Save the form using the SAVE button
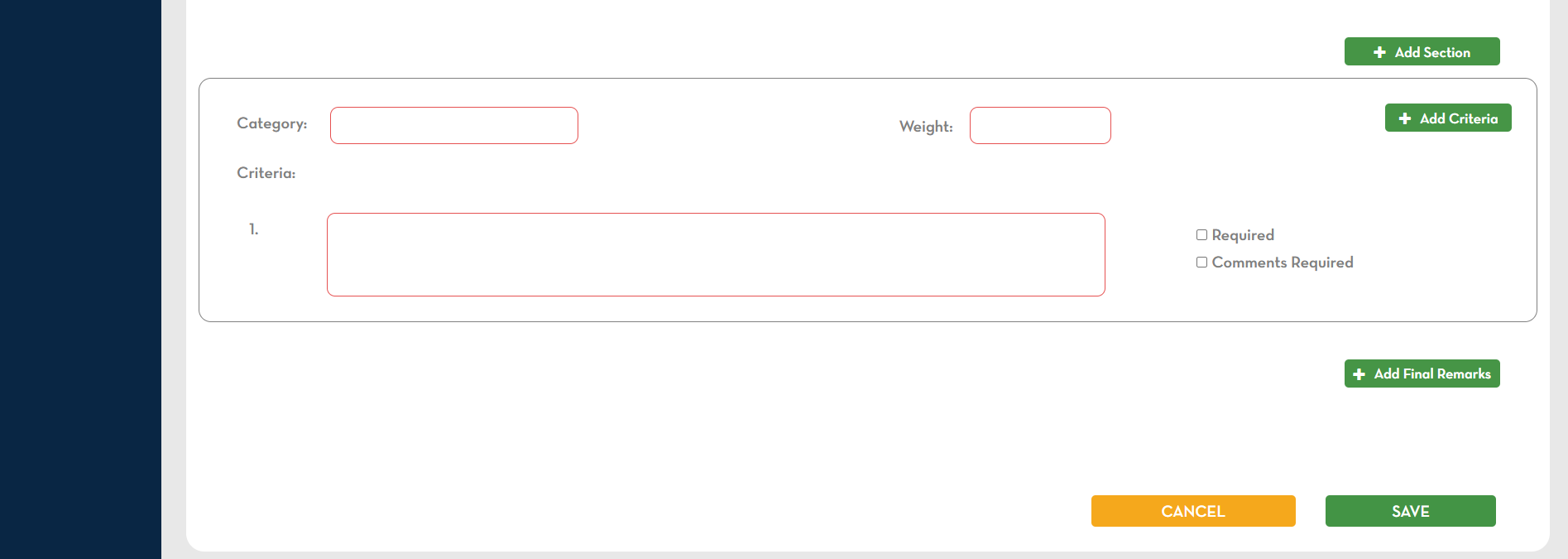Viewport: 1568px width, 559px height. click(1411, 511)
